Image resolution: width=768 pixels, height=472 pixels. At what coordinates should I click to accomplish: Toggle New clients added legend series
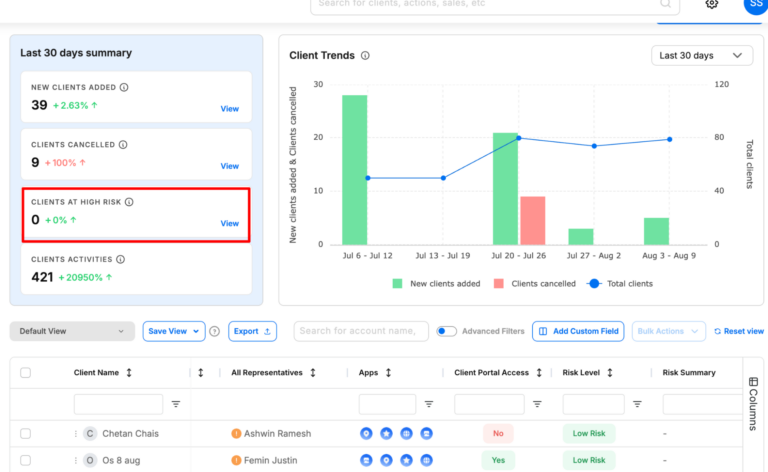click(x=436, y=283)
